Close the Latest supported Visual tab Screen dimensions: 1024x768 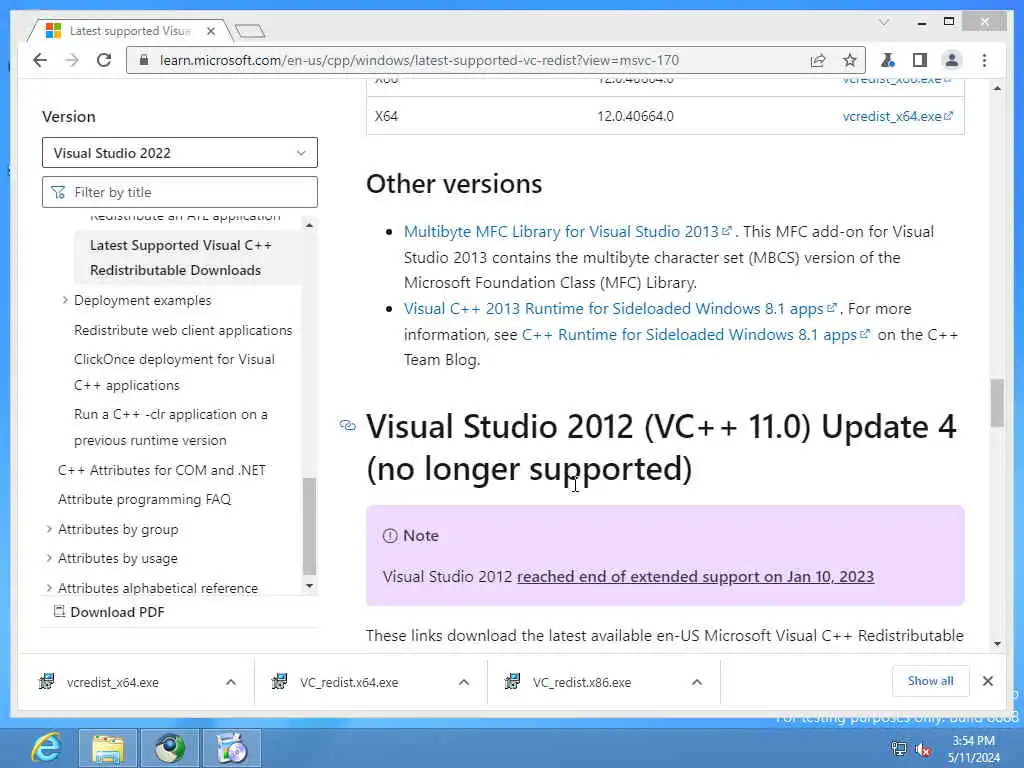click(x=210, y=31)
